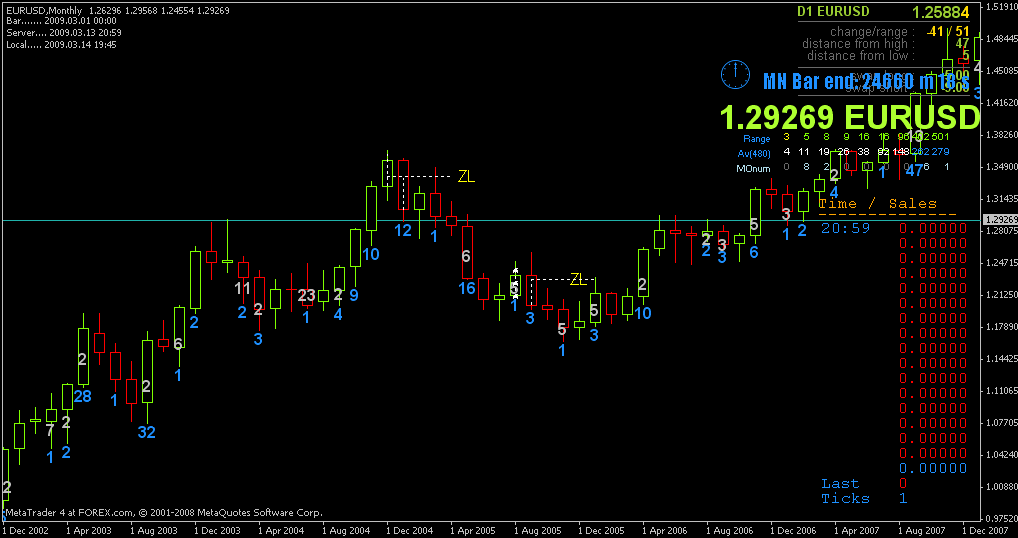This screenshot has height=538, width=1018.
Task: Click the 1.38260 level on the price axis
Action: coord(1002,134)
